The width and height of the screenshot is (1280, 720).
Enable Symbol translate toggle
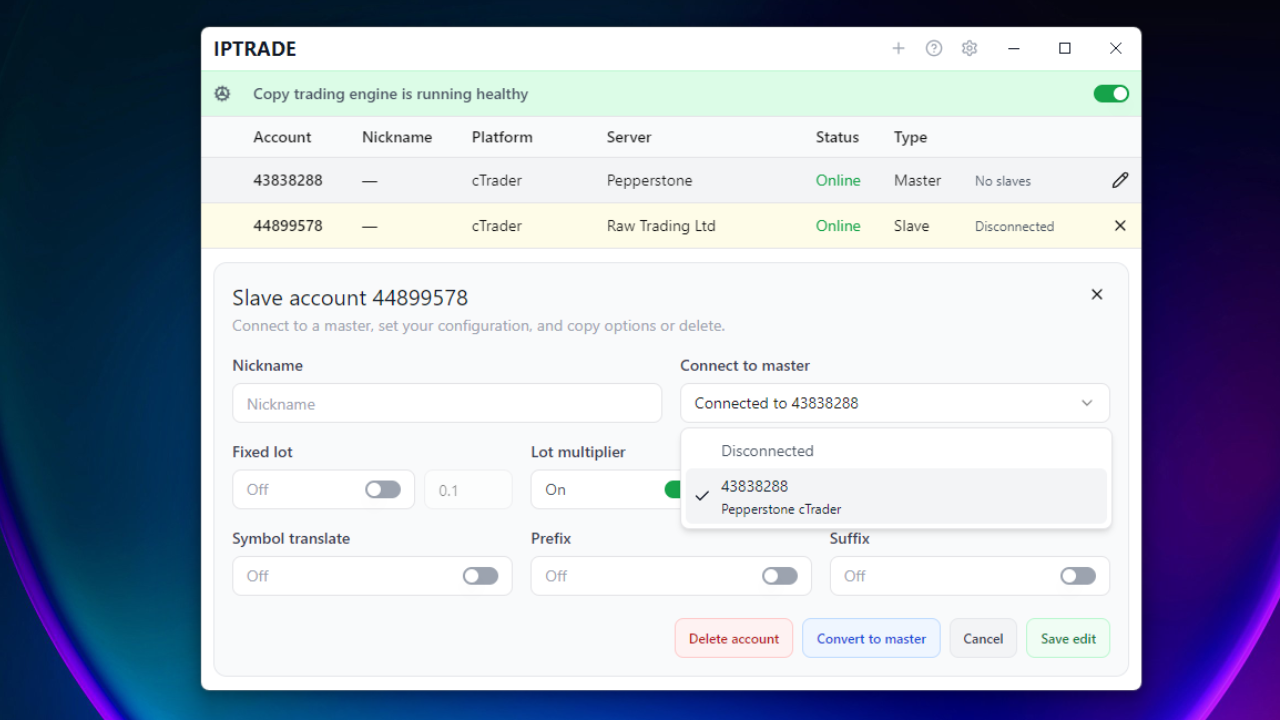(x=480, y=576)
